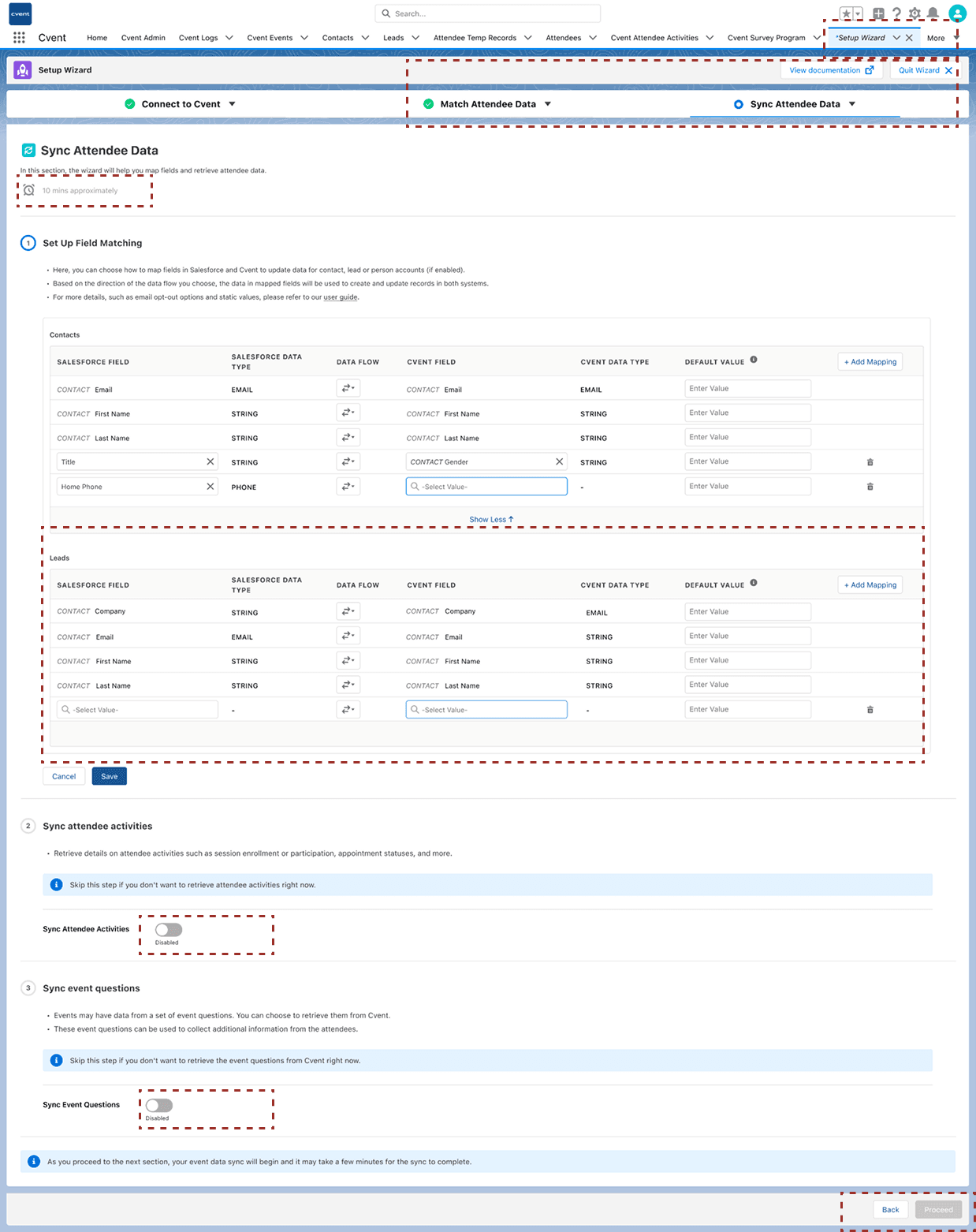
Task: Open the Cvent Attendee Activities tab
Action: coord(654,38)
